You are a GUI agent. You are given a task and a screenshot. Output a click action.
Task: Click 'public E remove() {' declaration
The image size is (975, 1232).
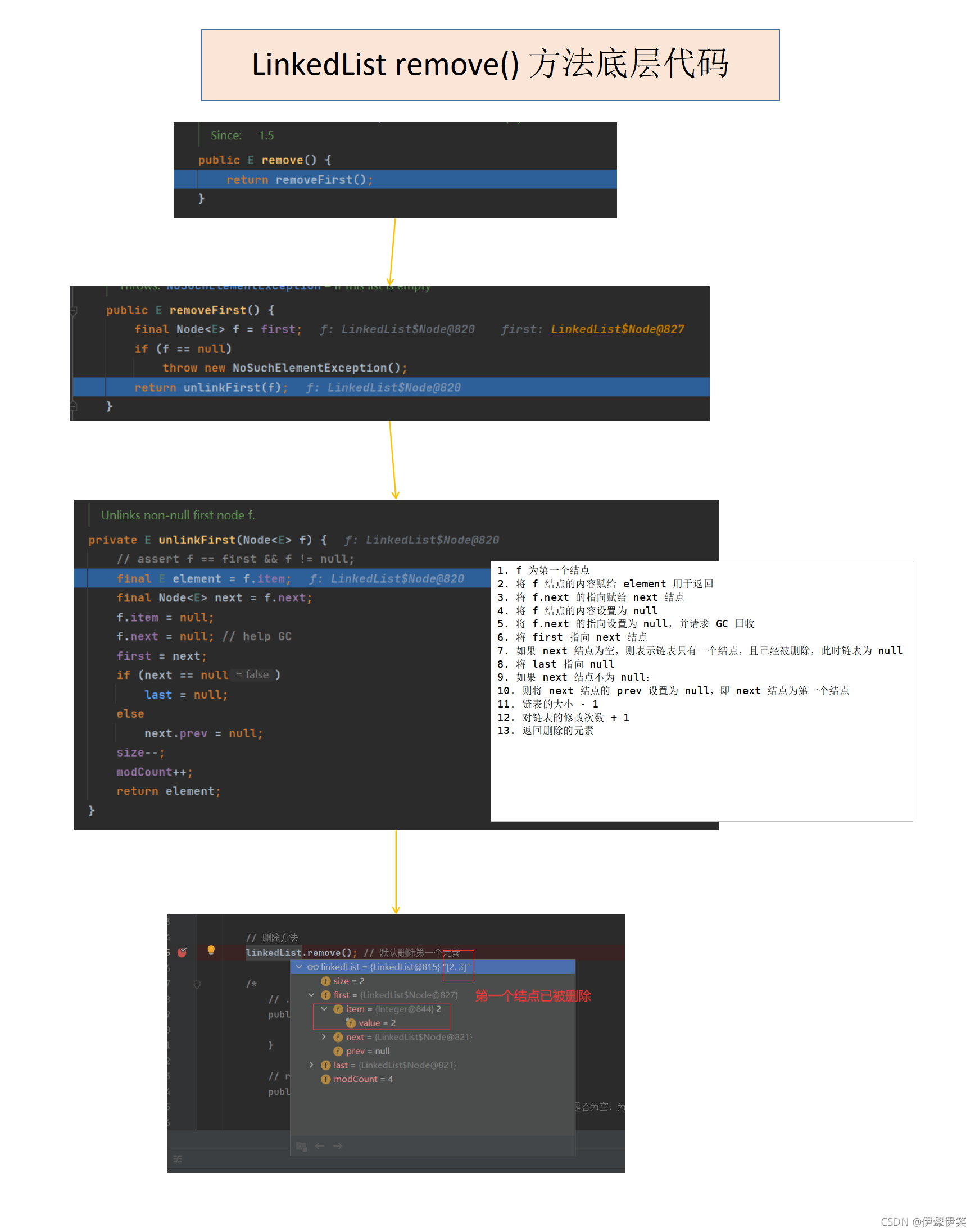pos(265,160)
